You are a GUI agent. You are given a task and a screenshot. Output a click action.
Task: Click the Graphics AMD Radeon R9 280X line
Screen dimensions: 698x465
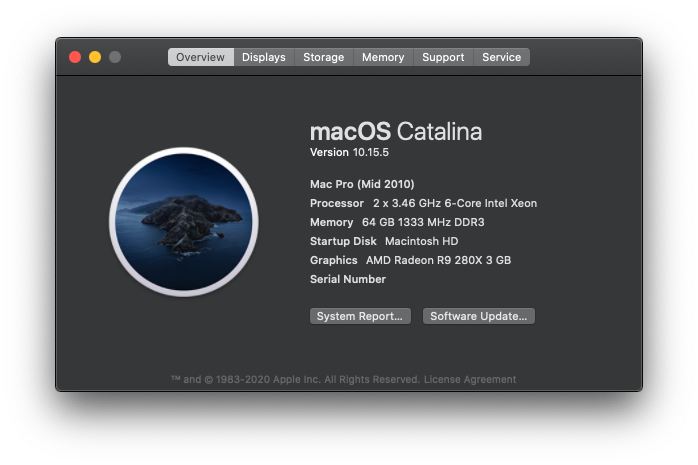click(410, 260)
